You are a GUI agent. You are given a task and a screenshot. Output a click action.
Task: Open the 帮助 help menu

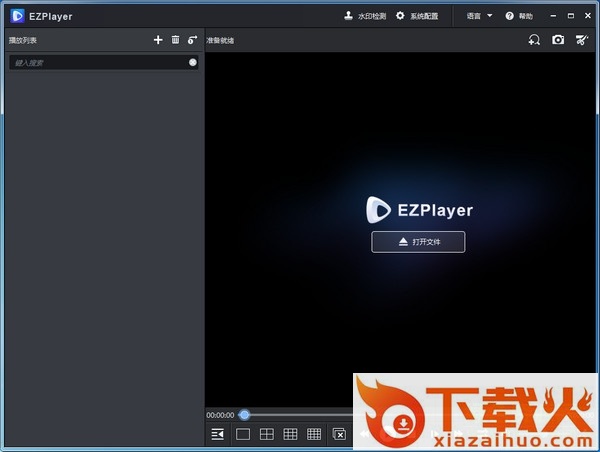(x=519, y=16)
